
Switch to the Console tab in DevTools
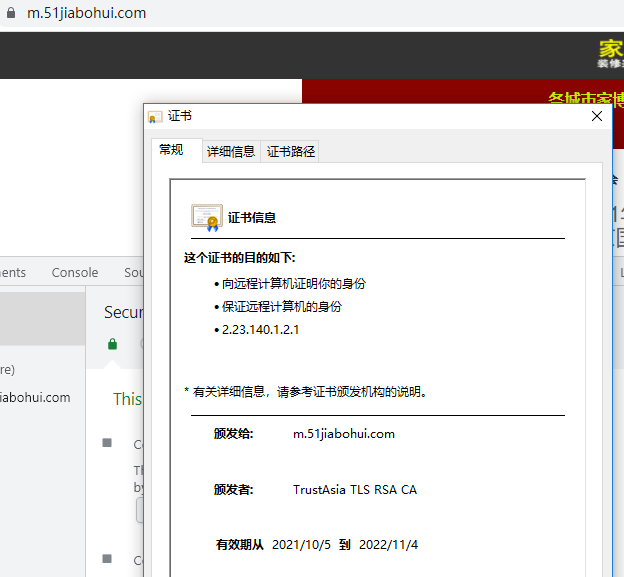point(75,272)
